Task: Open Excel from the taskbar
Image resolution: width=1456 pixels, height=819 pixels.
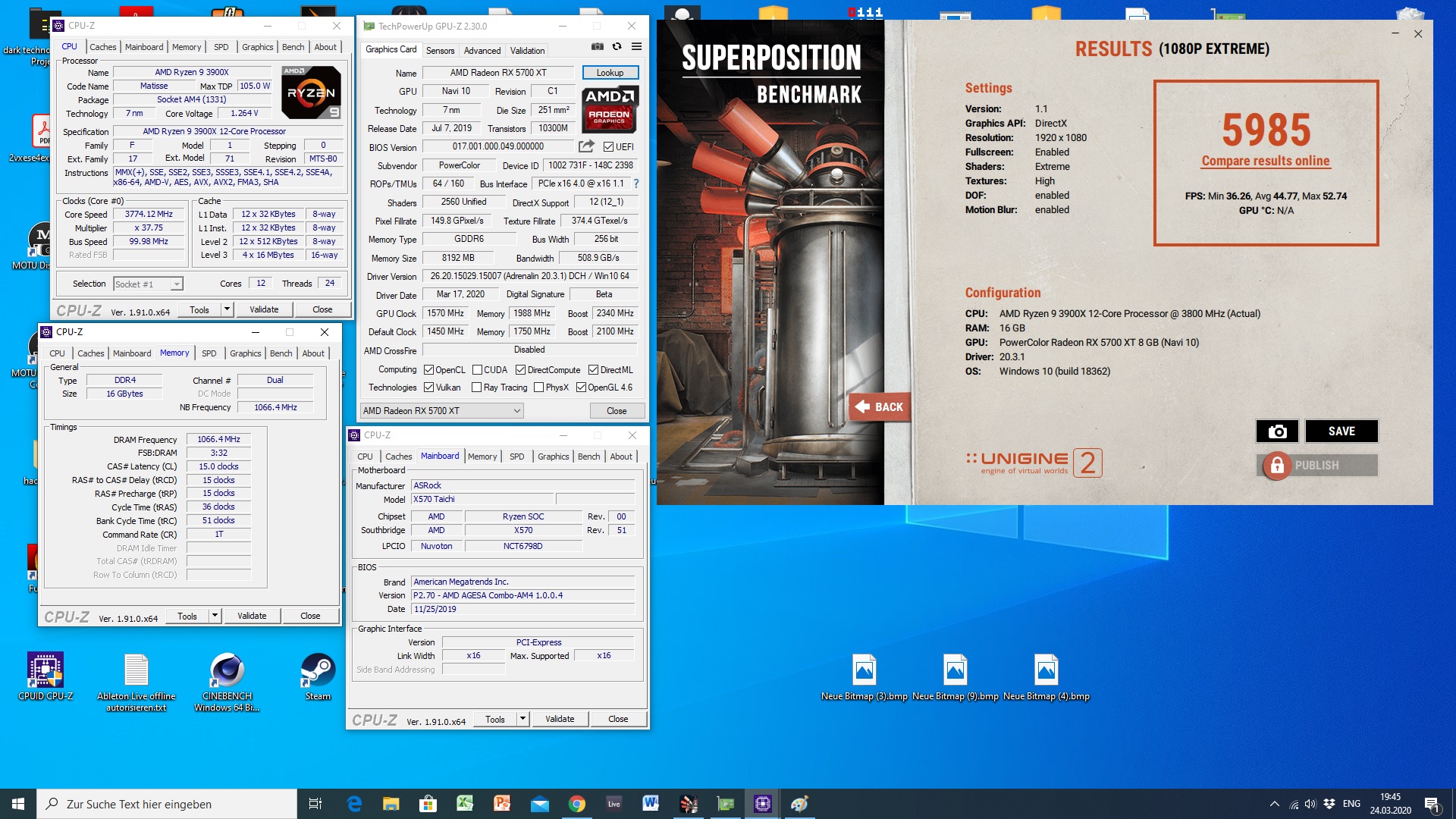Action: [x=465, y=804]
